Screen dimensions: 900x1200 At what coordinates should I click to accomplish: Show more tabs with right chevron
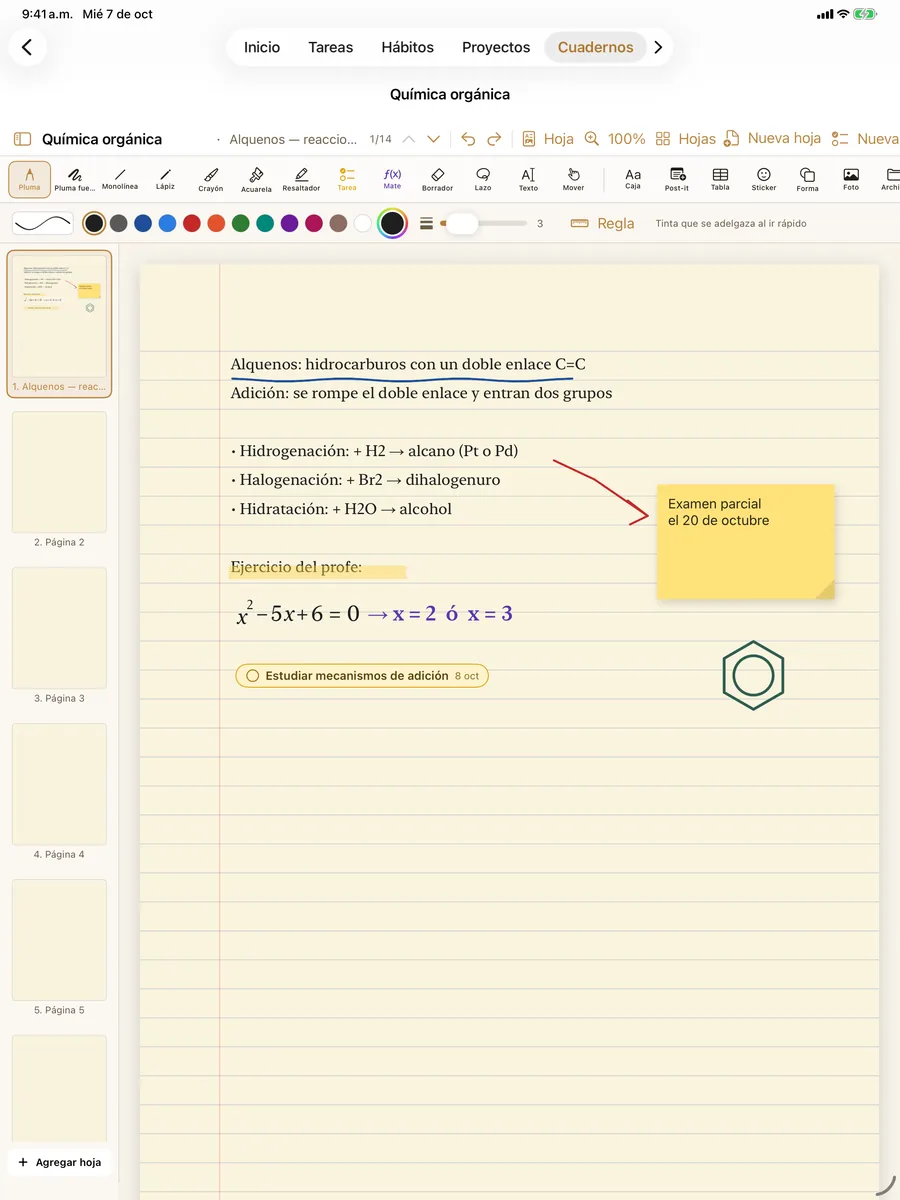pyautogui.click(x=658, y=47)
